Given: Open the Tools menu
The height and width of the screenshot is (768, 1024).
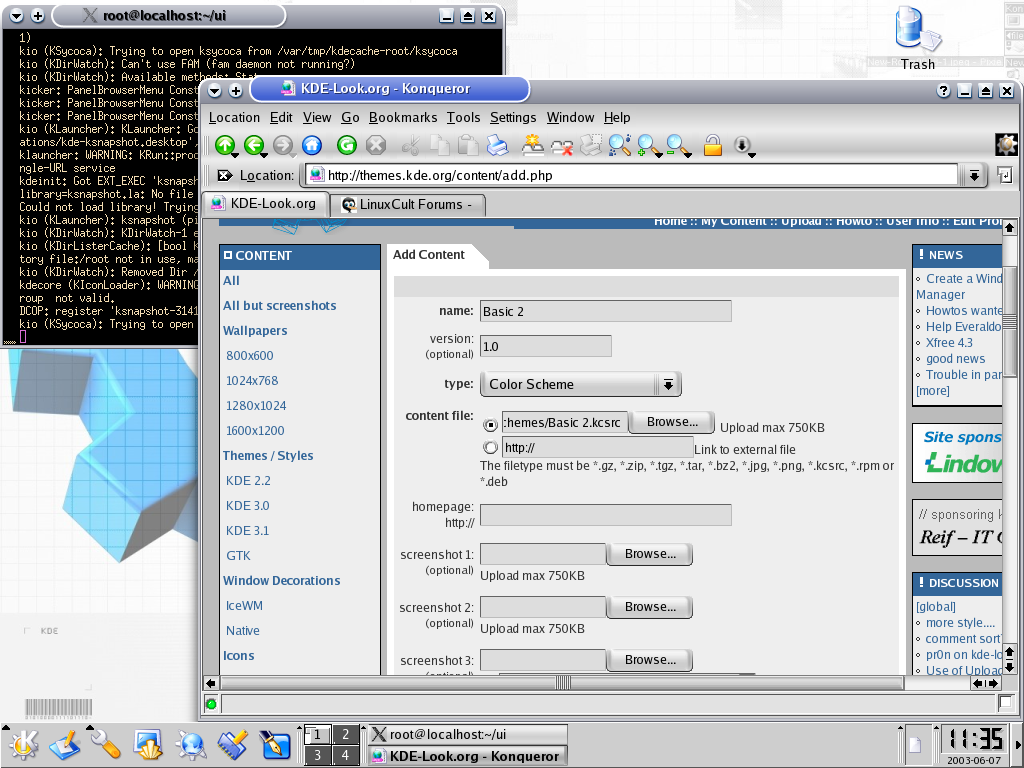Looking at the screenshot, I should (463, 118).
